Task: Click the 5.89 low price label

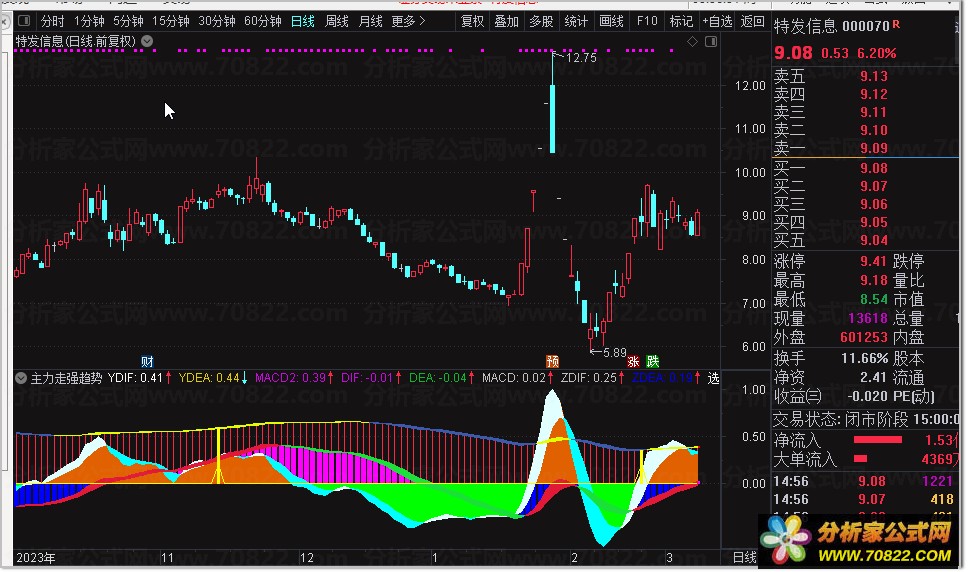Action: [614, 352]
